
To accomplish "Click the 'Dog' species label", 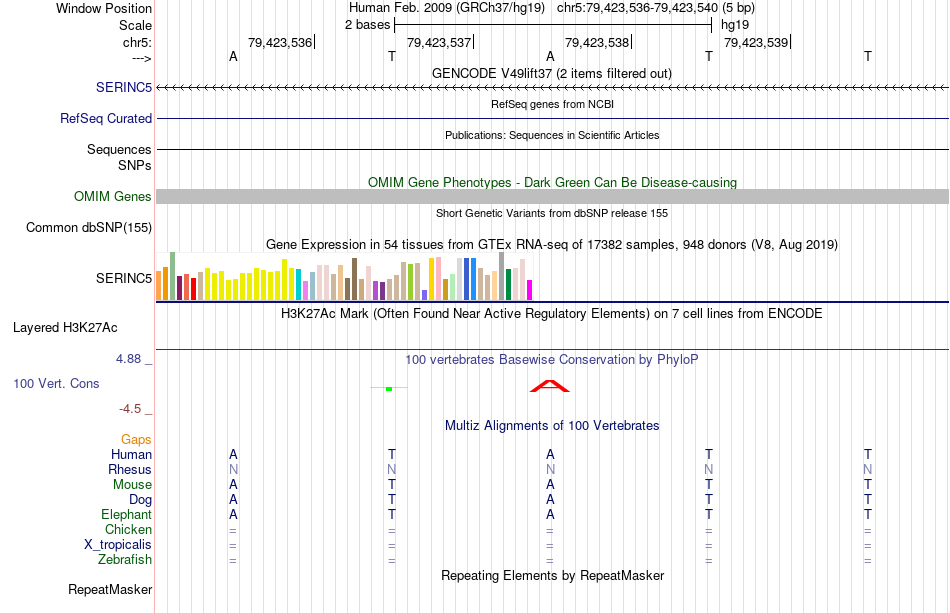I will click(140, 499).
